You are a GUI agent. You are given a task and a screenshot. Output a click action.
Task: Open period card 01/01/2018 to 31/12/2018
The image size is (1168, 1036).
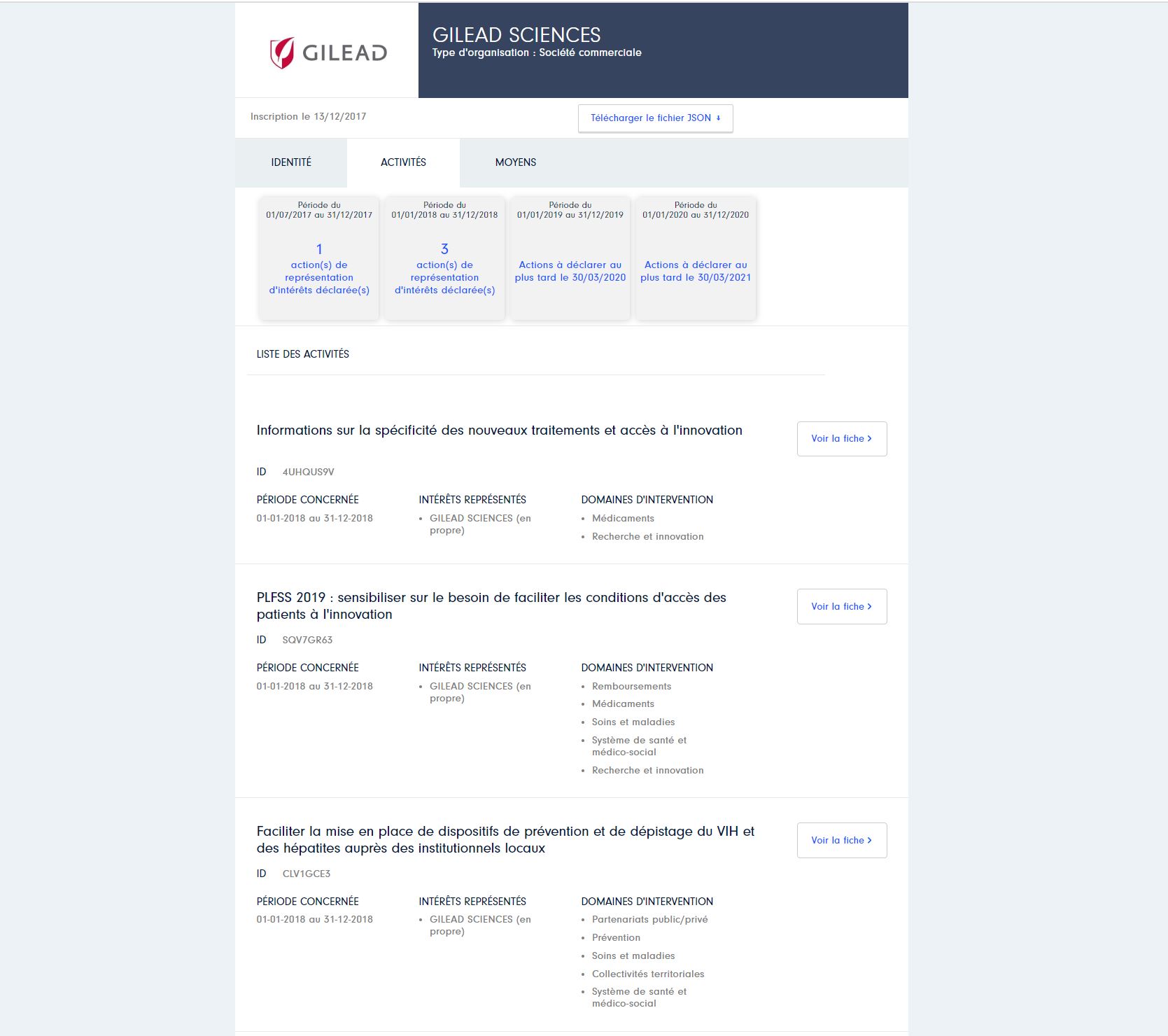click(x=444, y=258)
